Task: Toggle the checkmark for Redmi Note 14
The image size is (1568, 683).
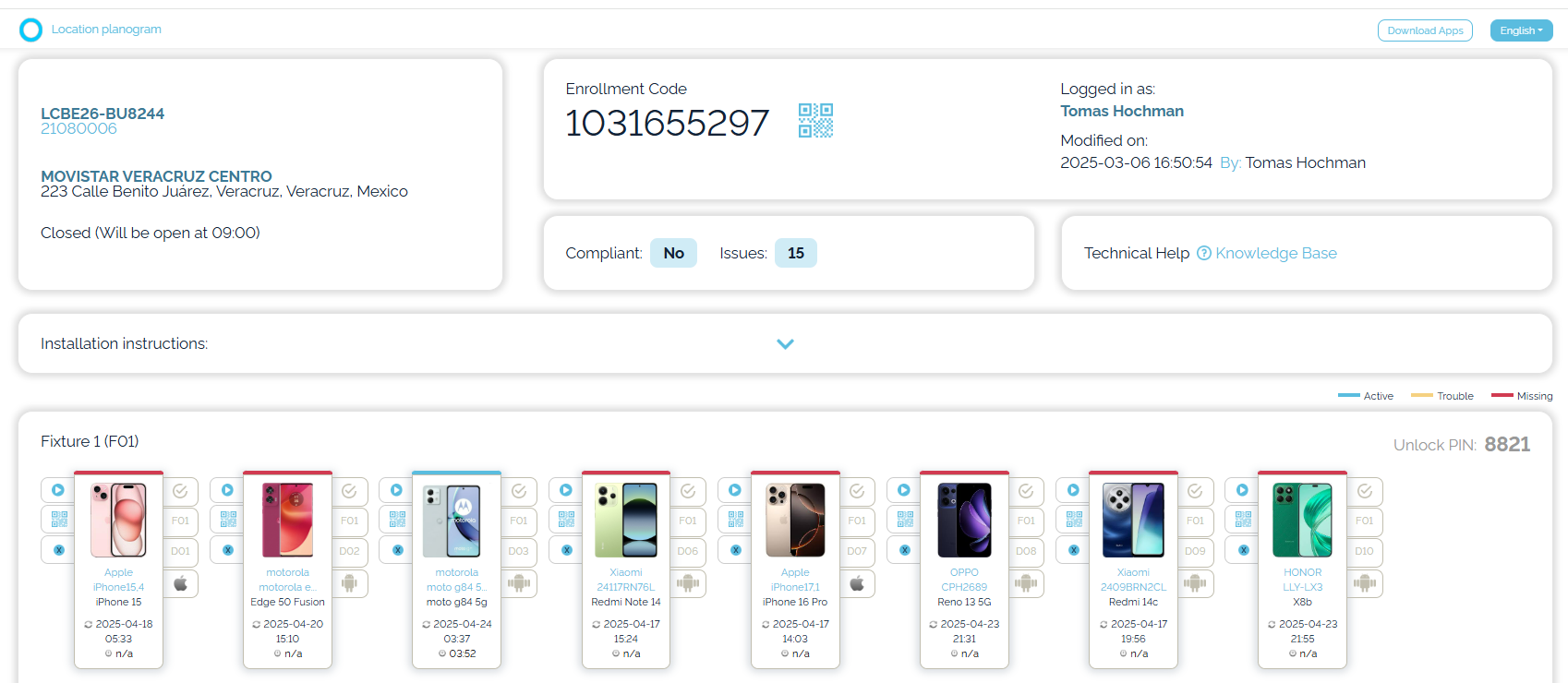Action: click(x=688, y=491)
